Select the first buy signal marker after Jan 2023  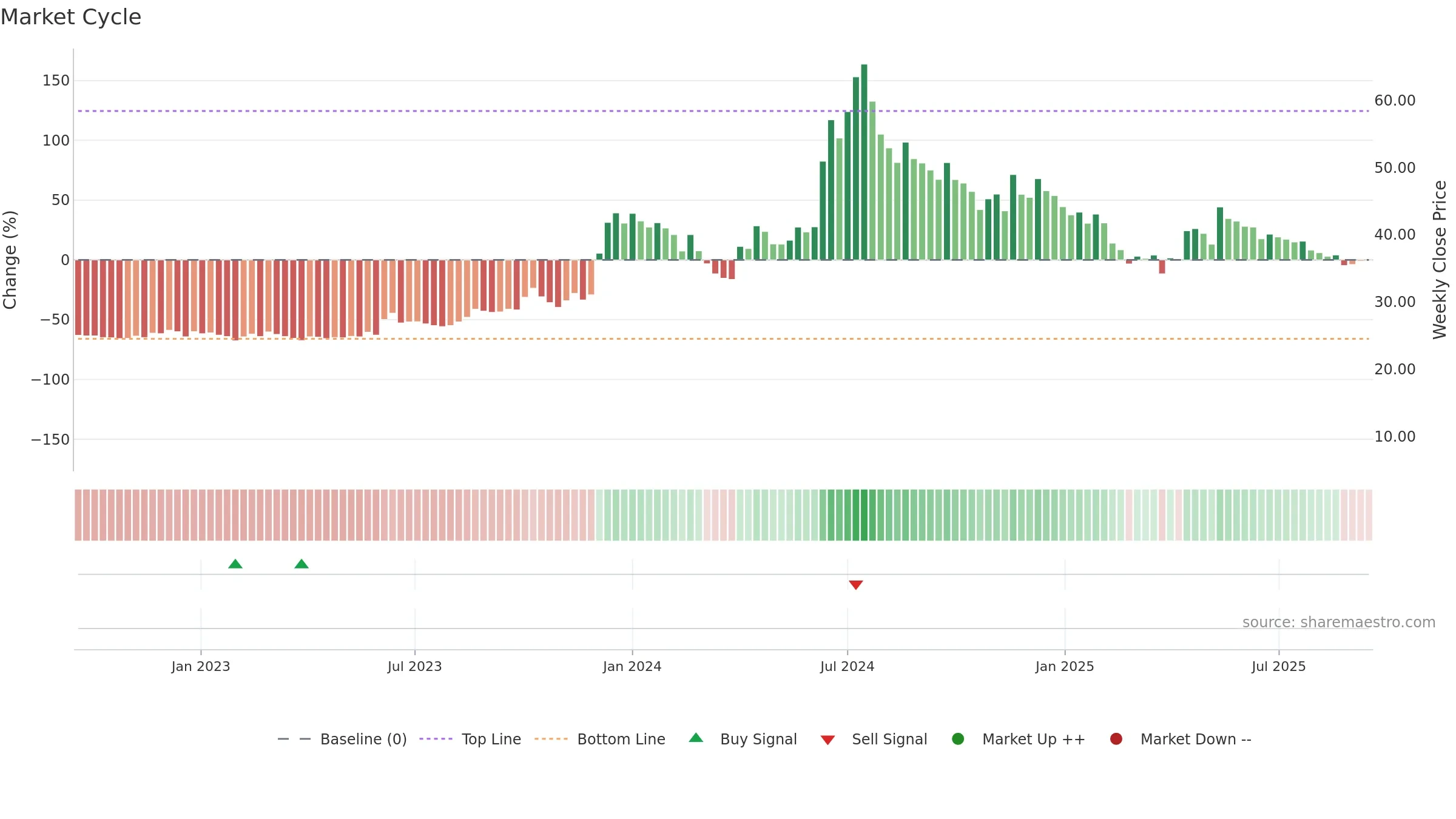tap(235, 564)
